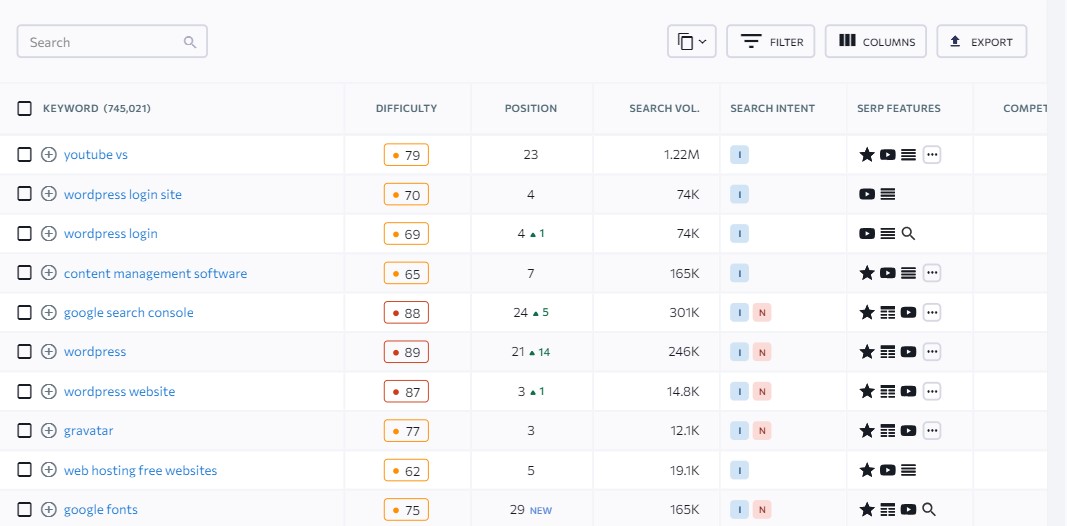1067x526 pixels.
Task: Add 'web hosting free websites' plus icon
Action: click(x=48, y=470)
